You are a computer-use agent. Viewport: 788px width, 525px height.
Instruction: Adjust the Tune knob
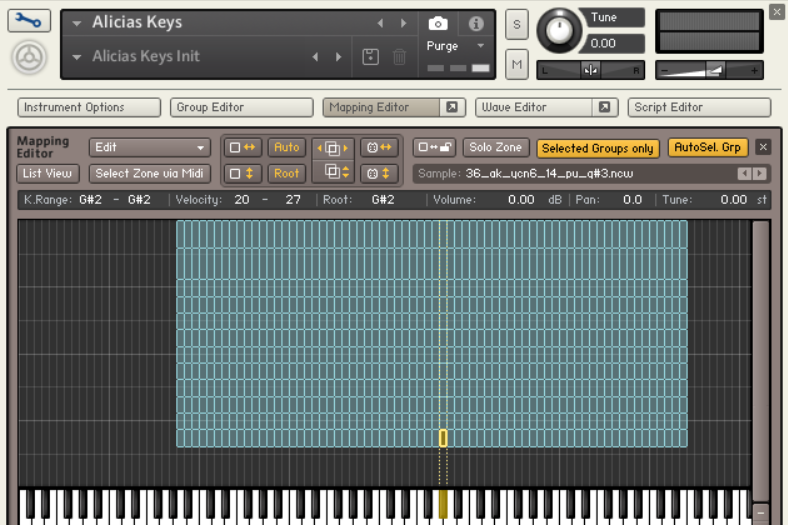(559, 30)
